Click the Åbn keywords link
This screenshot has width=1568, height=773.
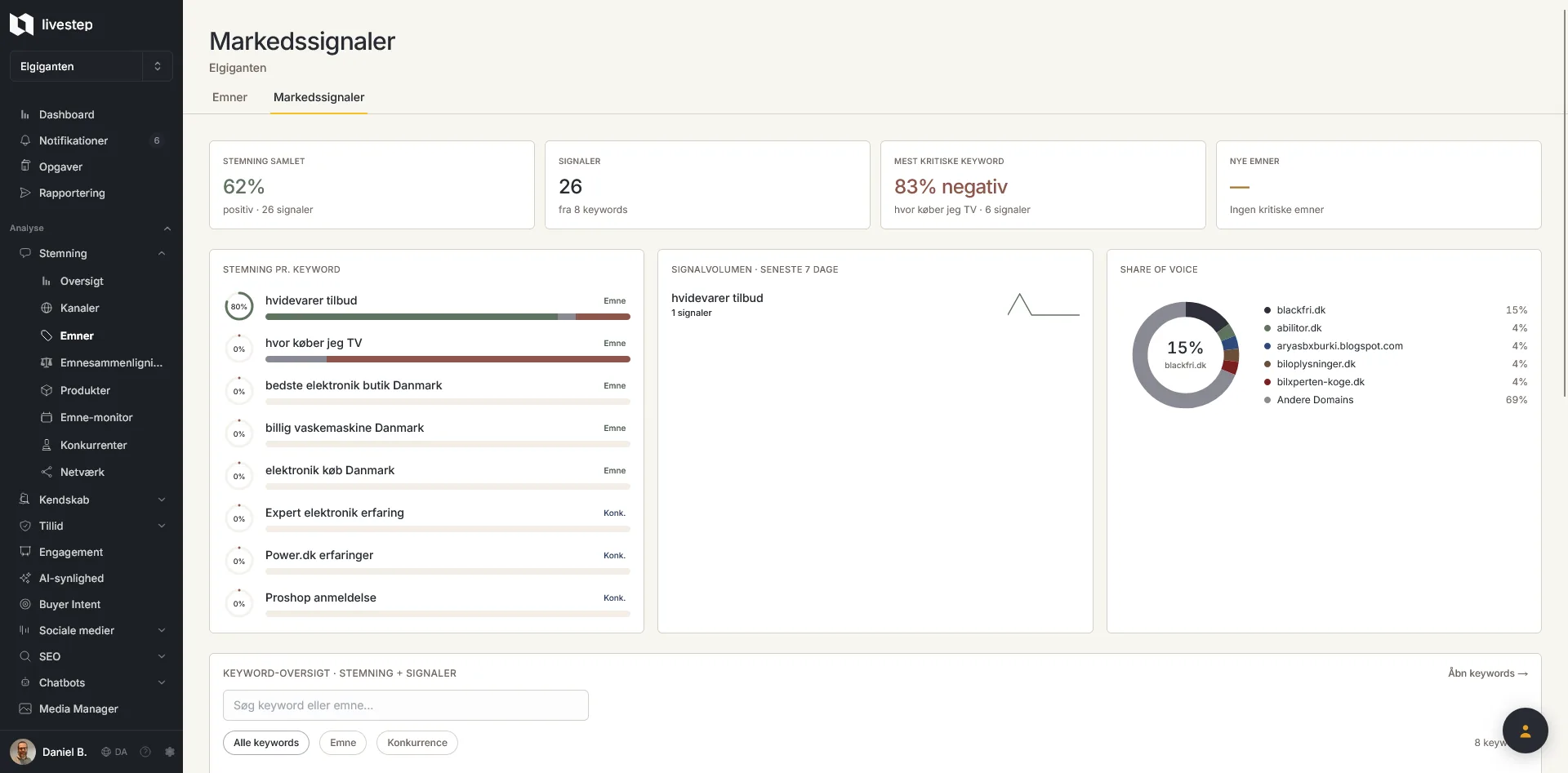tap(1487, 673)
